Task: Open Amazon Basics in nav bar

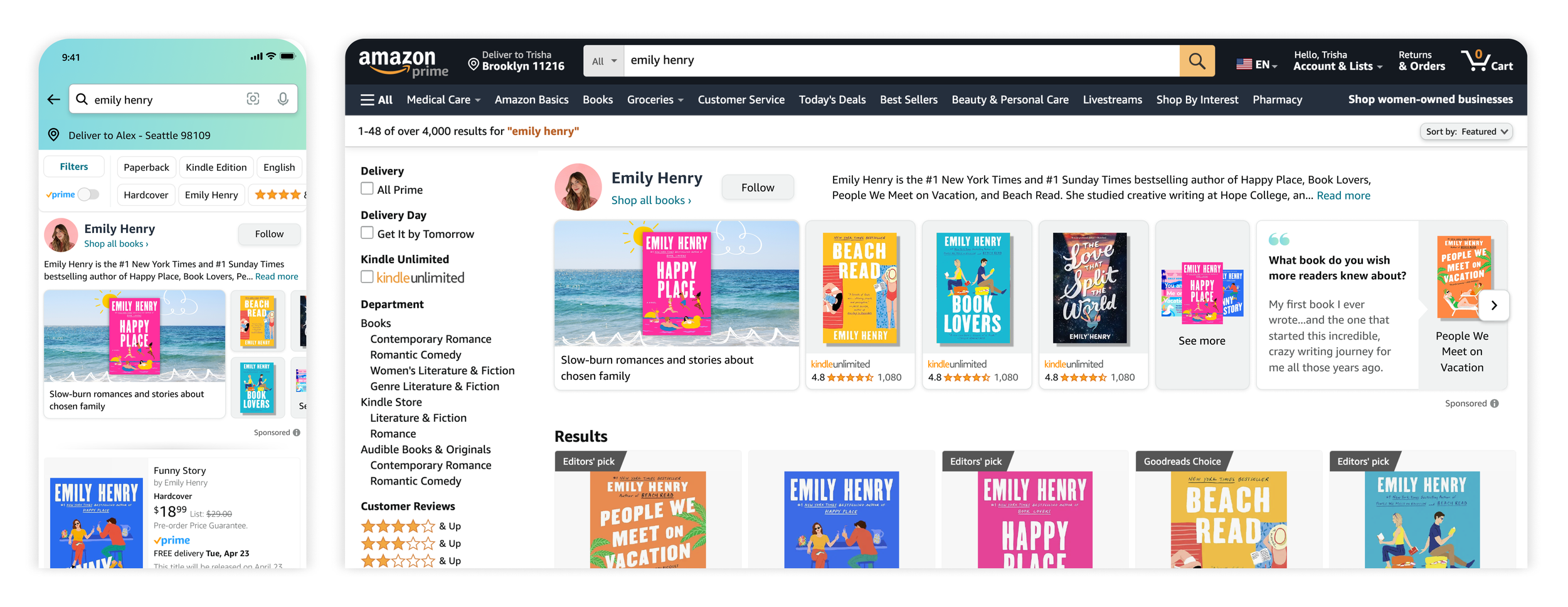Action: [x=531, y=99]
